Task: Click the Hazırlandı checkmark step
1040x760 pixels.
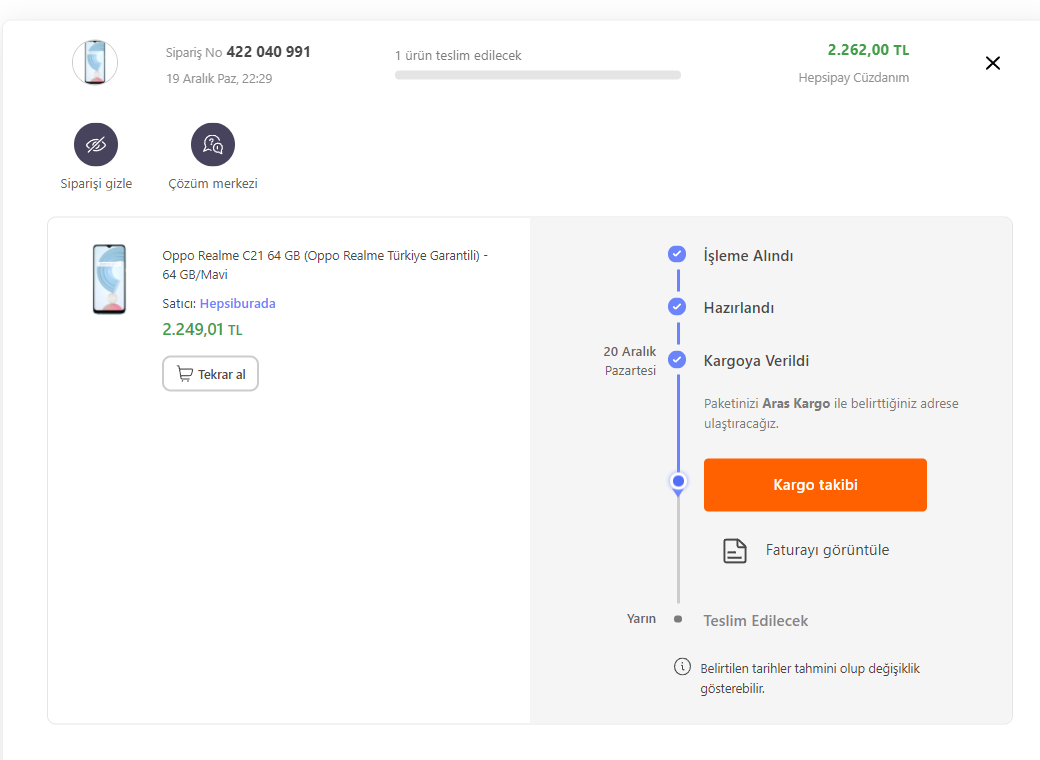Action: pyautogui.click(x=677, y=307)
